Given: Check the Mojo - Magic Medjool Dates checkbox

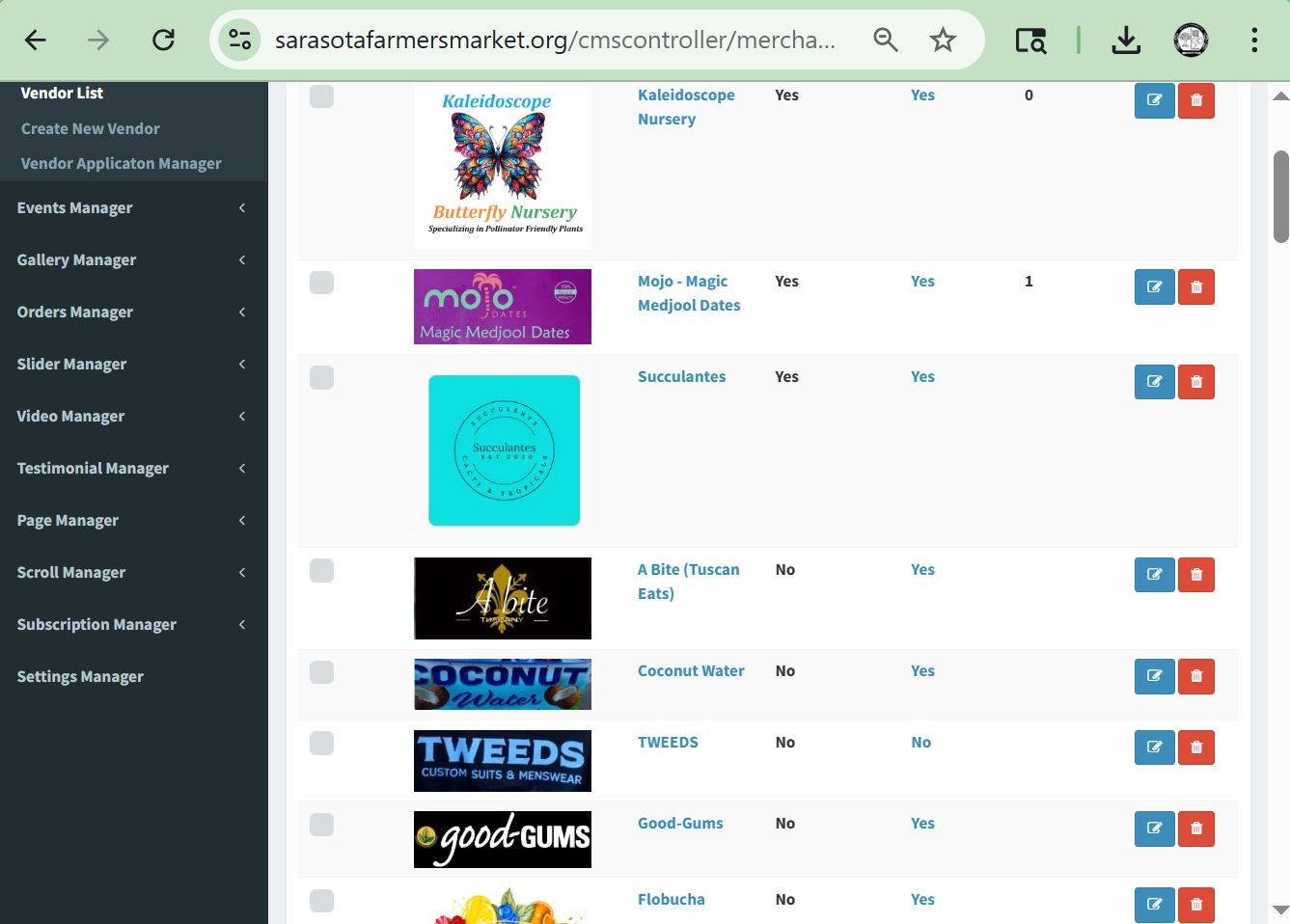Looking at the screenshot, I should tap(321, 283).
